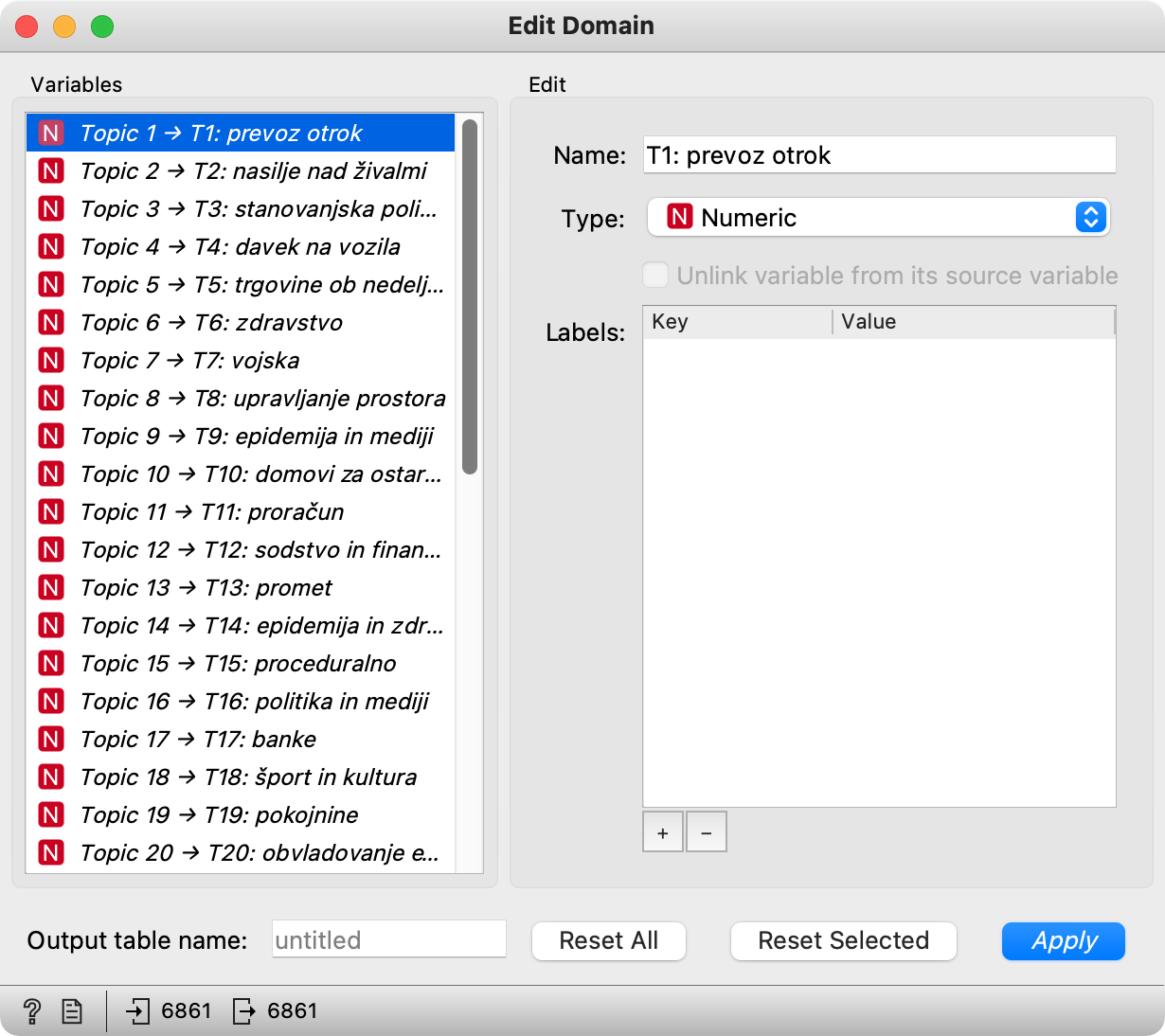This screenshot has width=1165, height=1036.
Task: Click numeric icon beside Topic 17 banke
Action: 51,740
